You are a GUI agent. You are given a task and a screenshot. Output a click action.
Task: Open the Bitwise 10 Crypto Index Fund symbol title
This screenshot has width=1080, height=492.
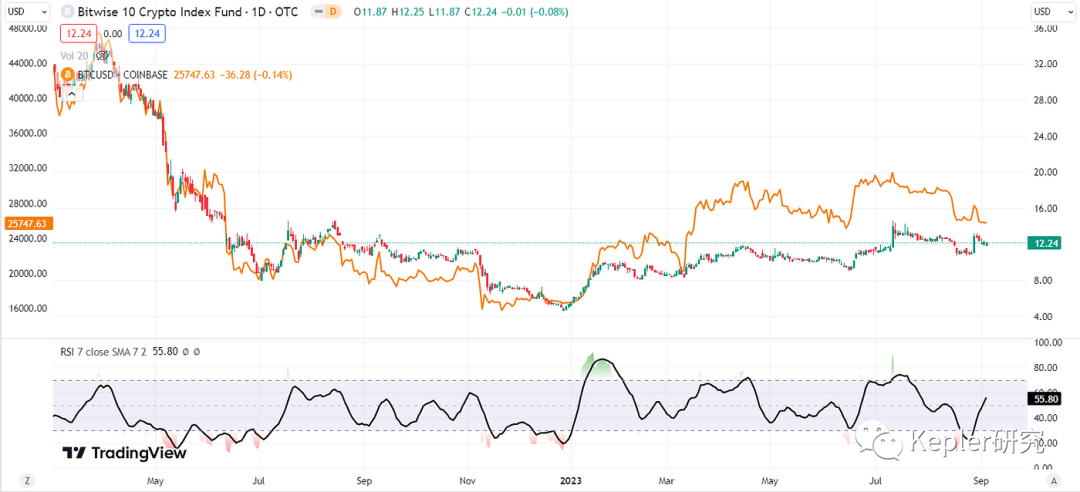(188, 12)
